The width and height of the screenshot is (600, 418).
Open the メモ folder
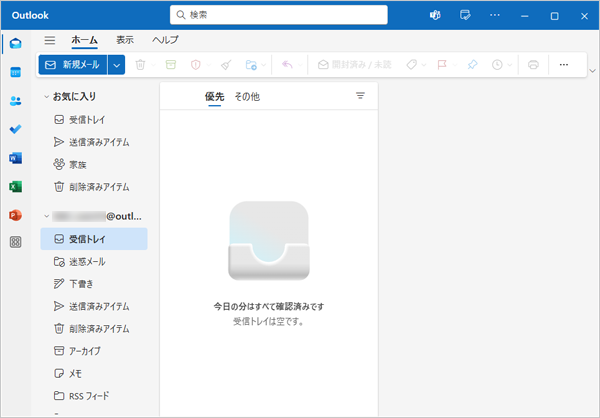click(x=94, y=373)
